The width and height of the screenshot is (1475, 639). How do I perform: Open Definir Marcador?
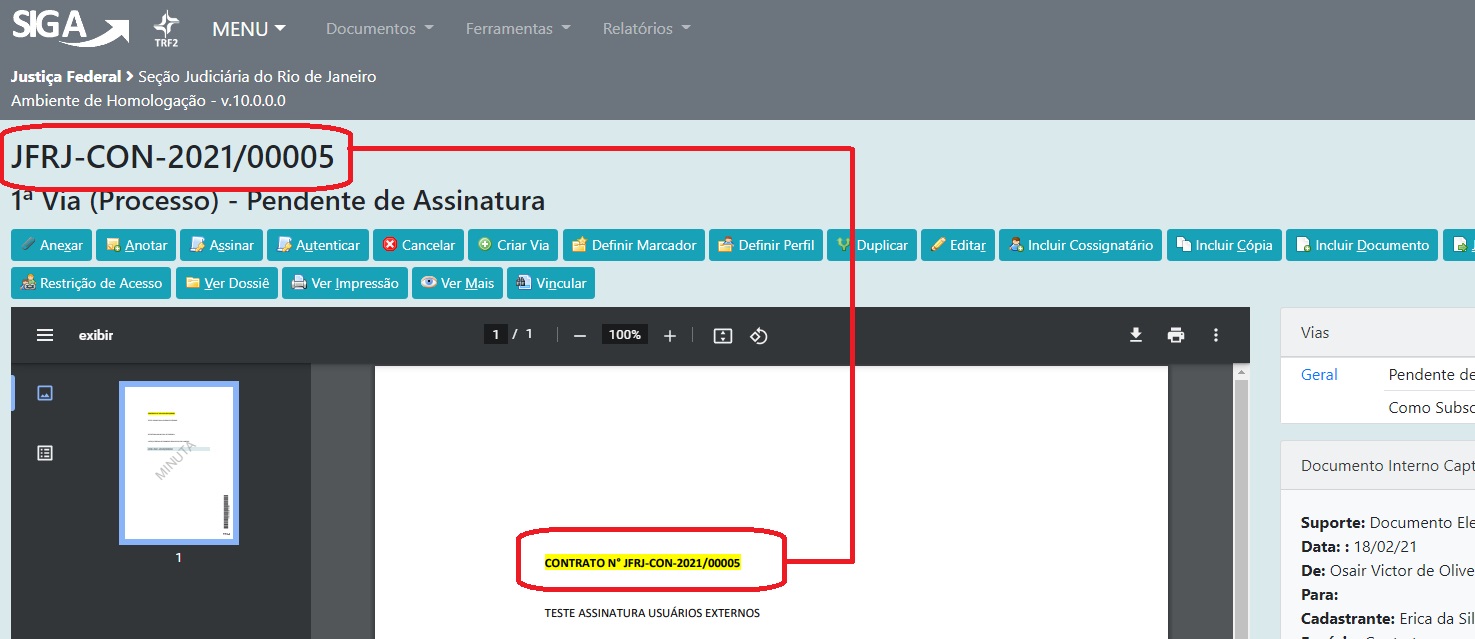[x=634, y=245]
